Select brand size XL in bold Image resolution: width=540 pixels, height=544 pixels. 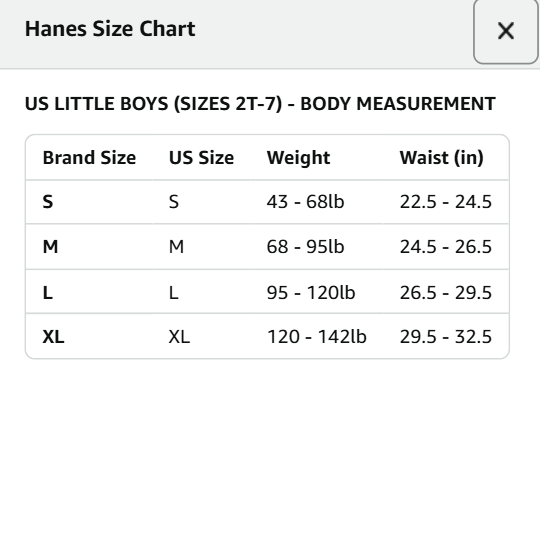[53, 337]
